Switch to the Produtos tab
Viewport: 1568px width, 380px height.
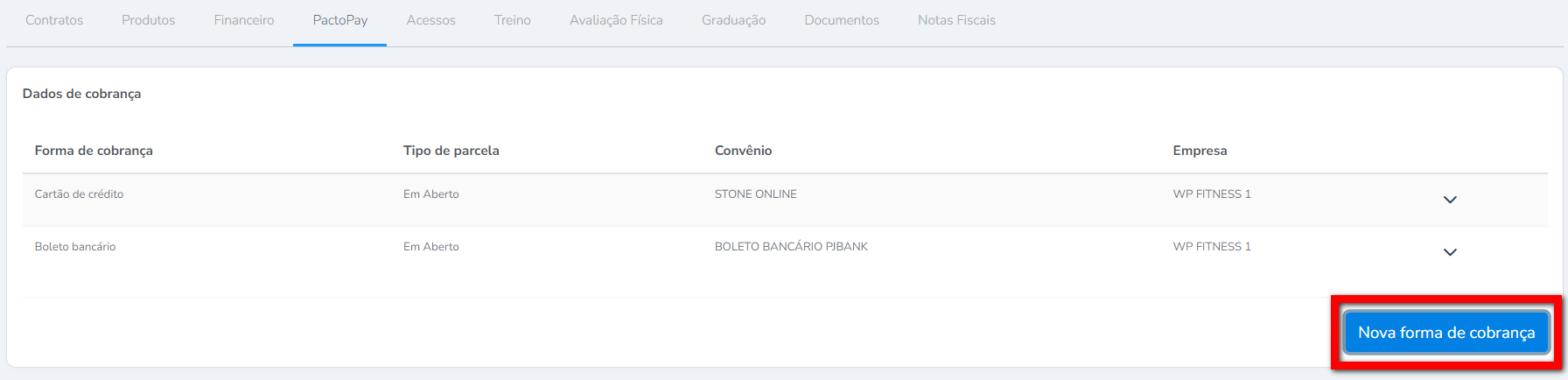pos(148,20)
